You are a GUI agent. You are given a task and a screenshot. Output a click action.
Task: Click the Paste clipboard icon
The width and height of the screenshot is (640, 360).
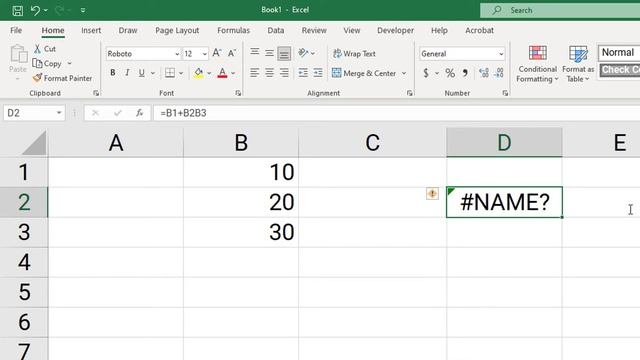pyautogui.click(x=18, y=54)
